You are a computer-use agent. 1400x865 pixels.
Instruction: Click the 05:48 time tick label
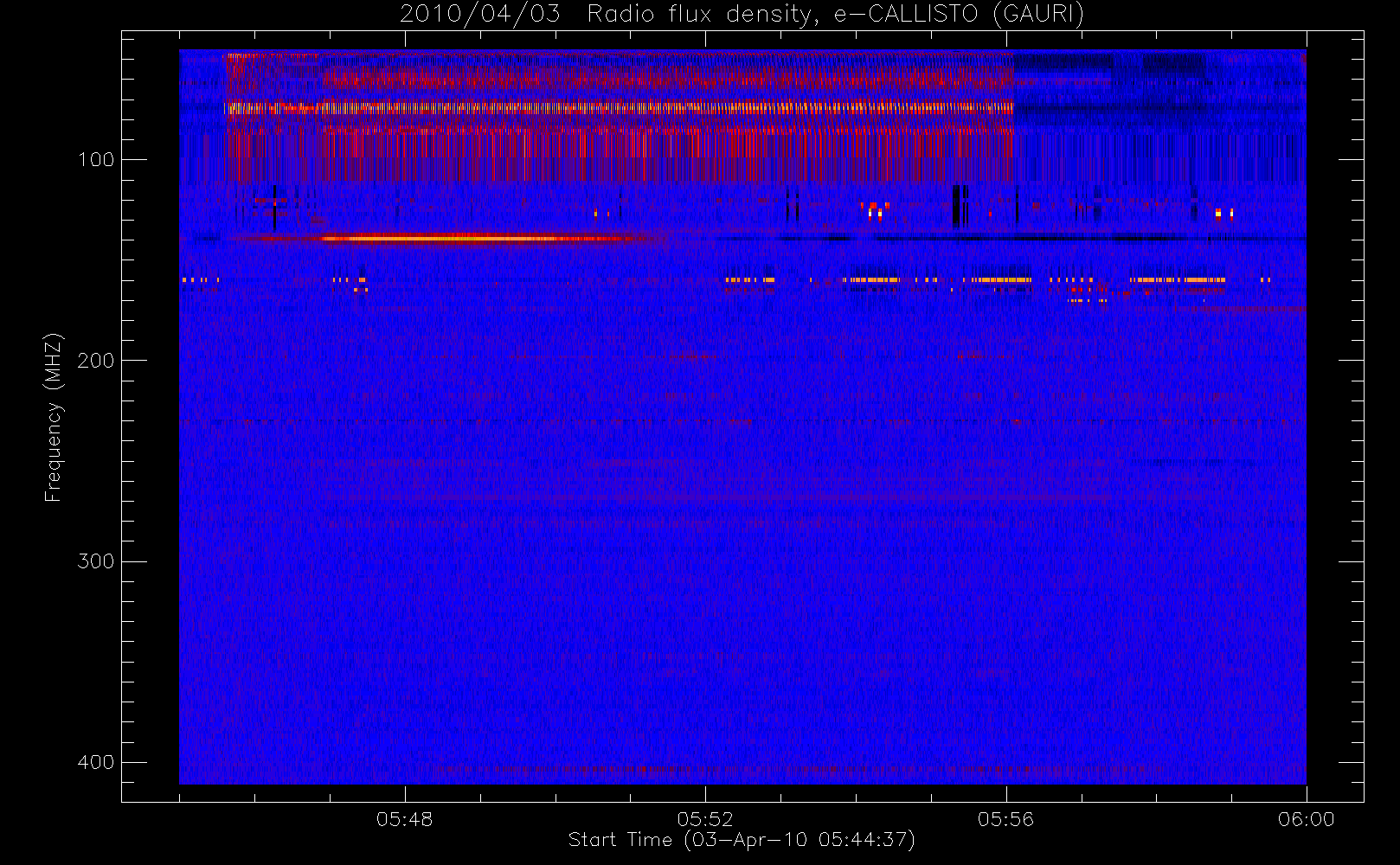[404, 819]
